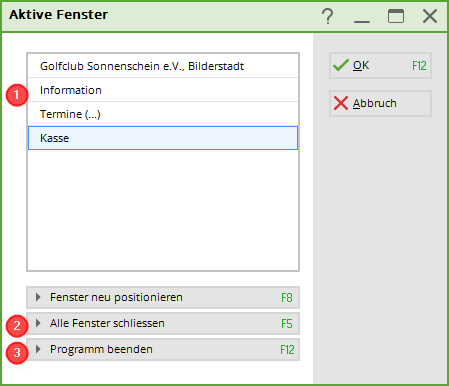Maximize the Aktive Fenster dialog
449x386 pixels.
coord(396,16)
